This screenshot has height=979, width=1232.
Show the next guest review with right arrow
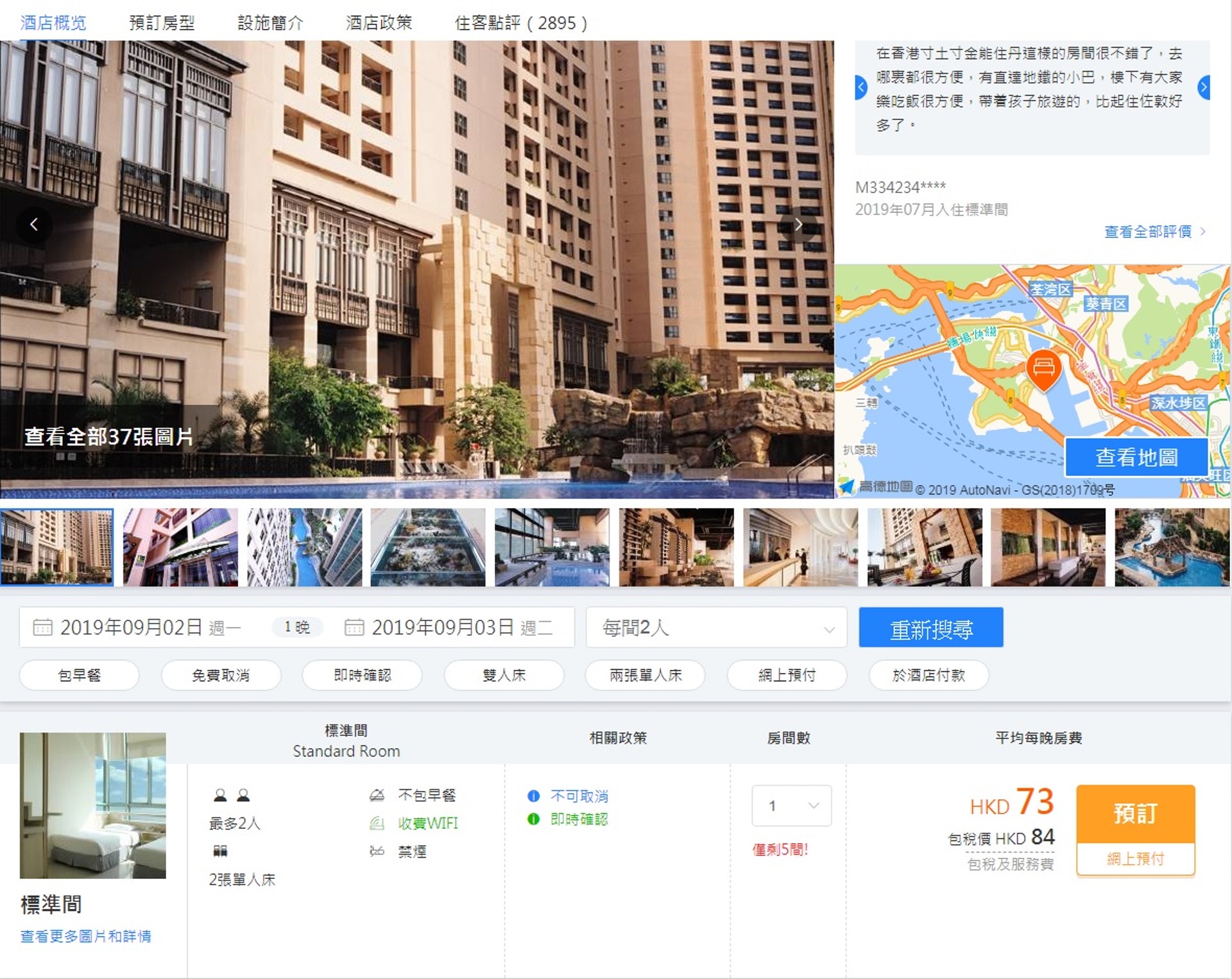pyautogui.click(x=1204, y=87)
